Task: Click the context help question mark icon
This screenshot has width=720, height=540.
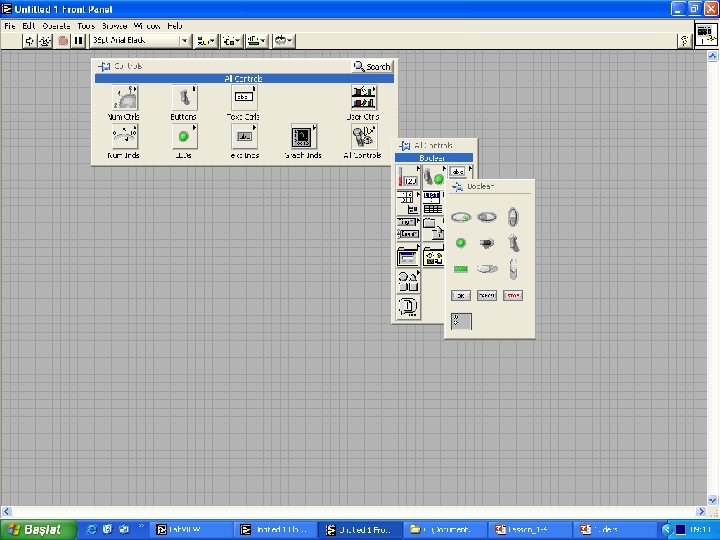Action: pos(684,41)
